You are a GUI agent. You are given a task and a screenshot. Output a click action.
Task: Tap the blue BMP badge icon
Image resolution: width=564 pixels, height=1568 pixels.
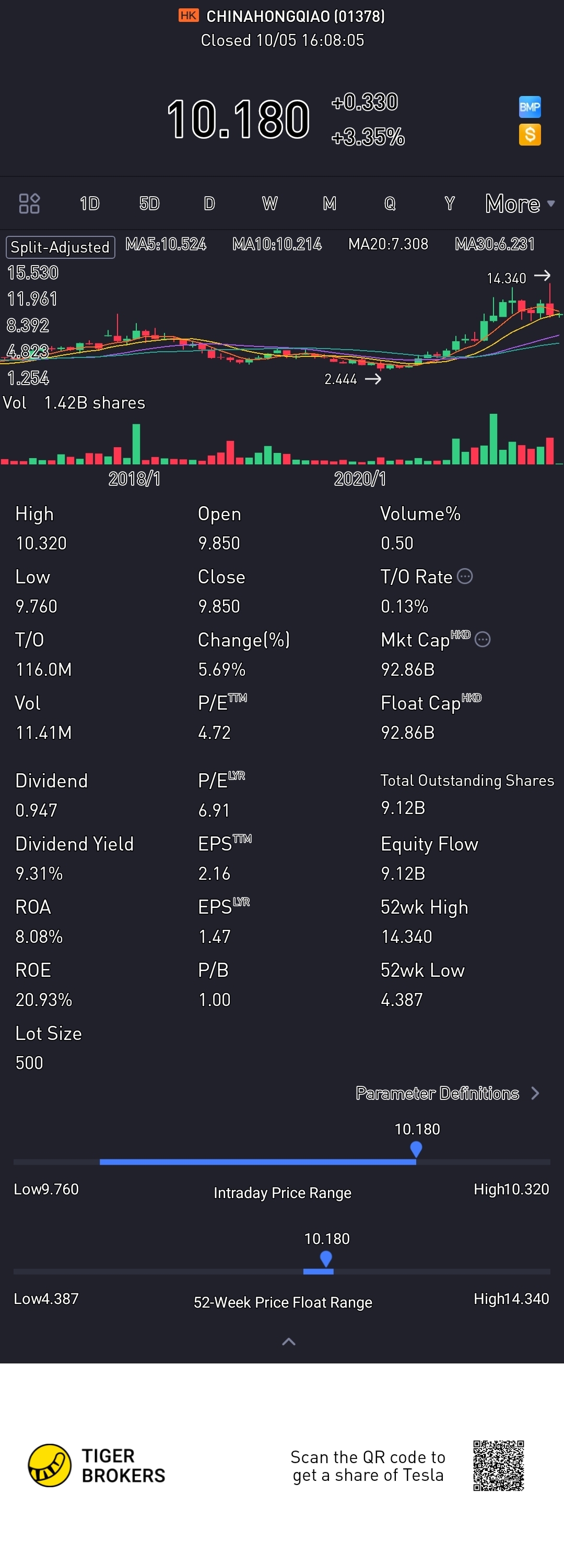click(530, 107)
